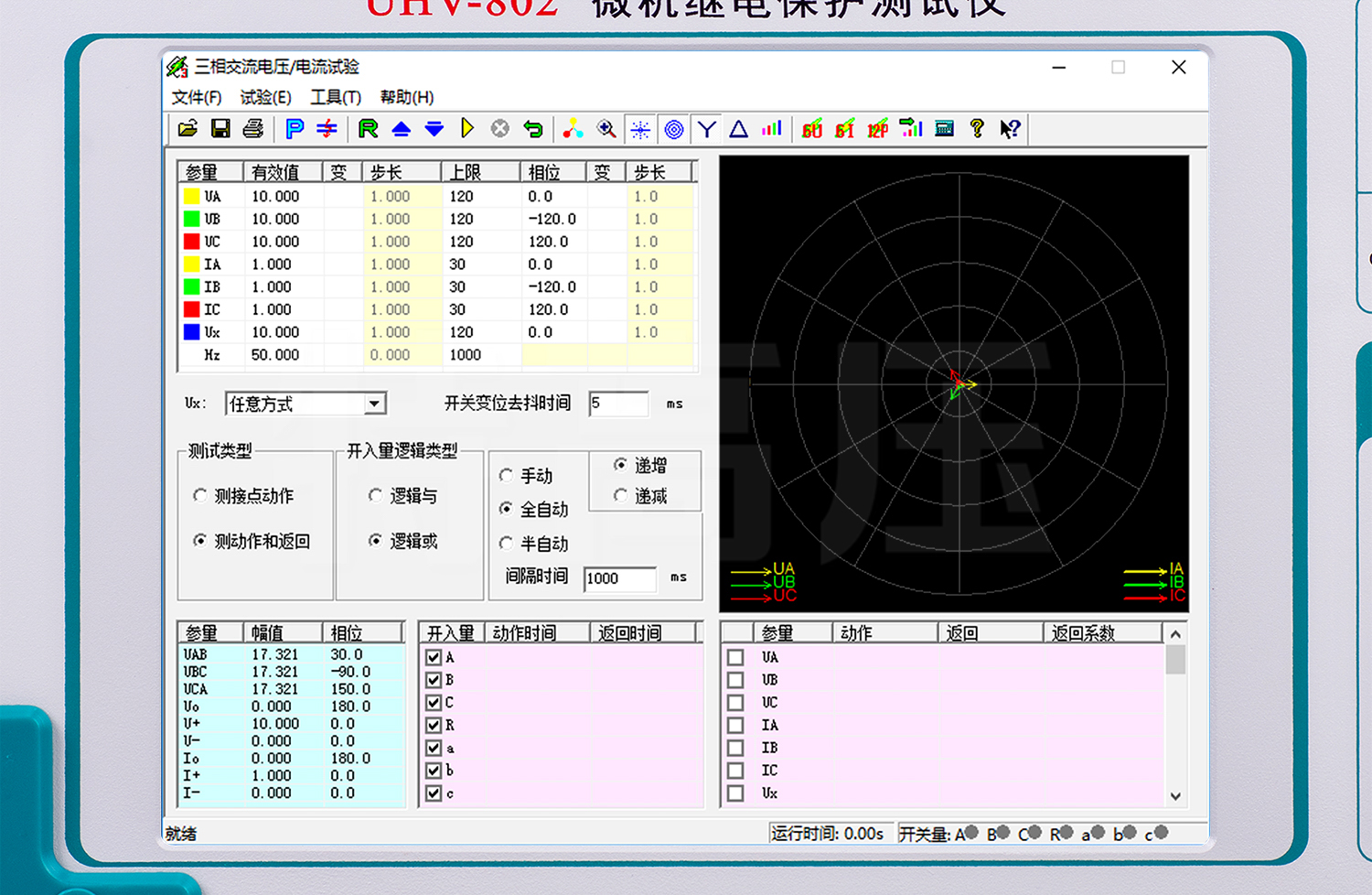
Task: Click the blue P parameter settings icon
Action: coord(293,129)
